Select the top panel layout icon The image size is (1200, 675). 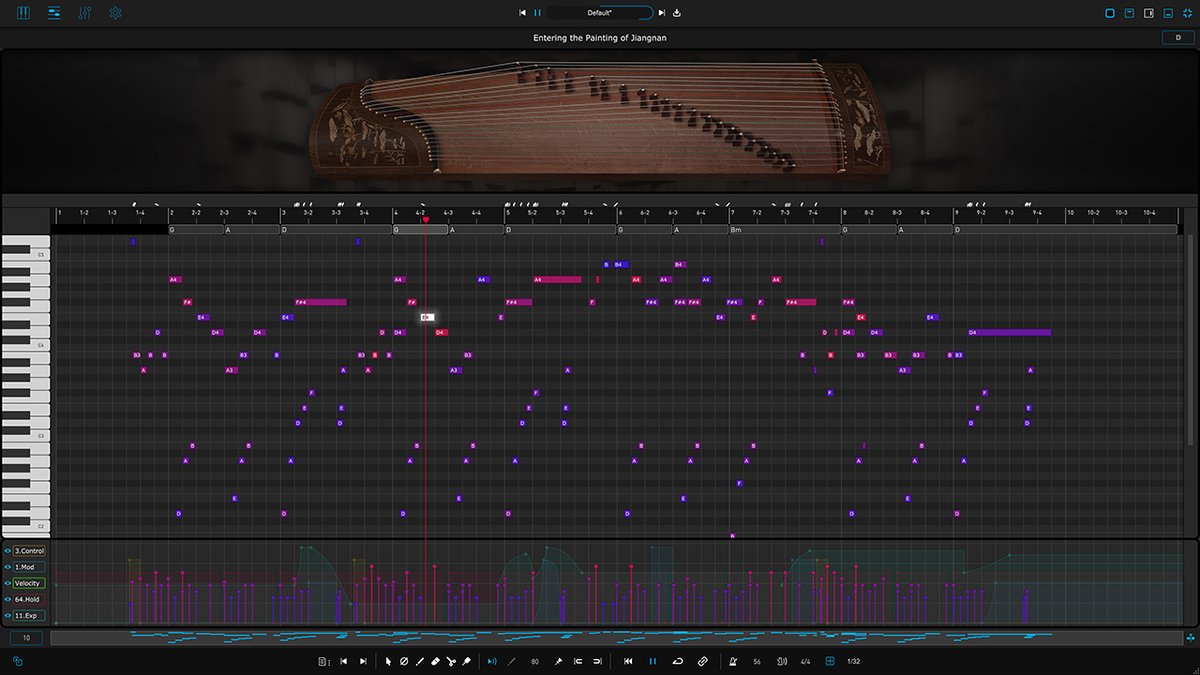click(x=1129, y=13)
